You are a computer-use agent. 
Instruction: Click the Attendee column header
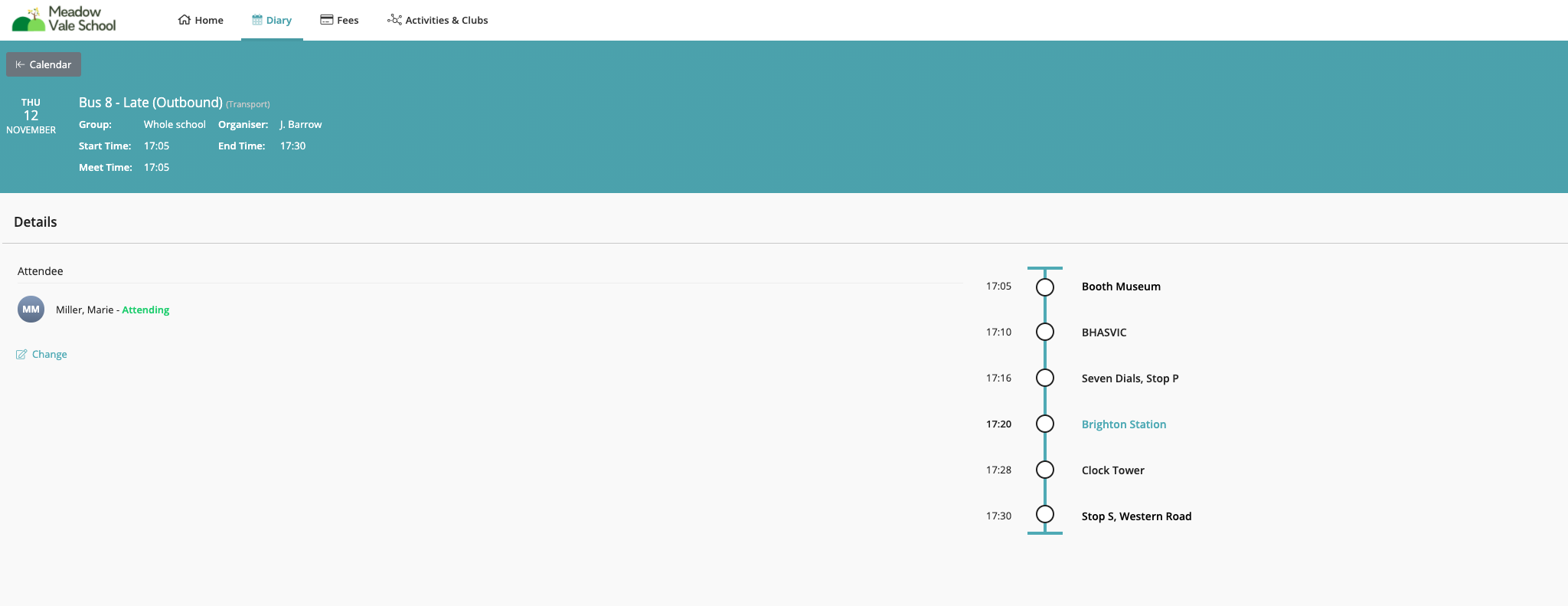pos(41,271)
